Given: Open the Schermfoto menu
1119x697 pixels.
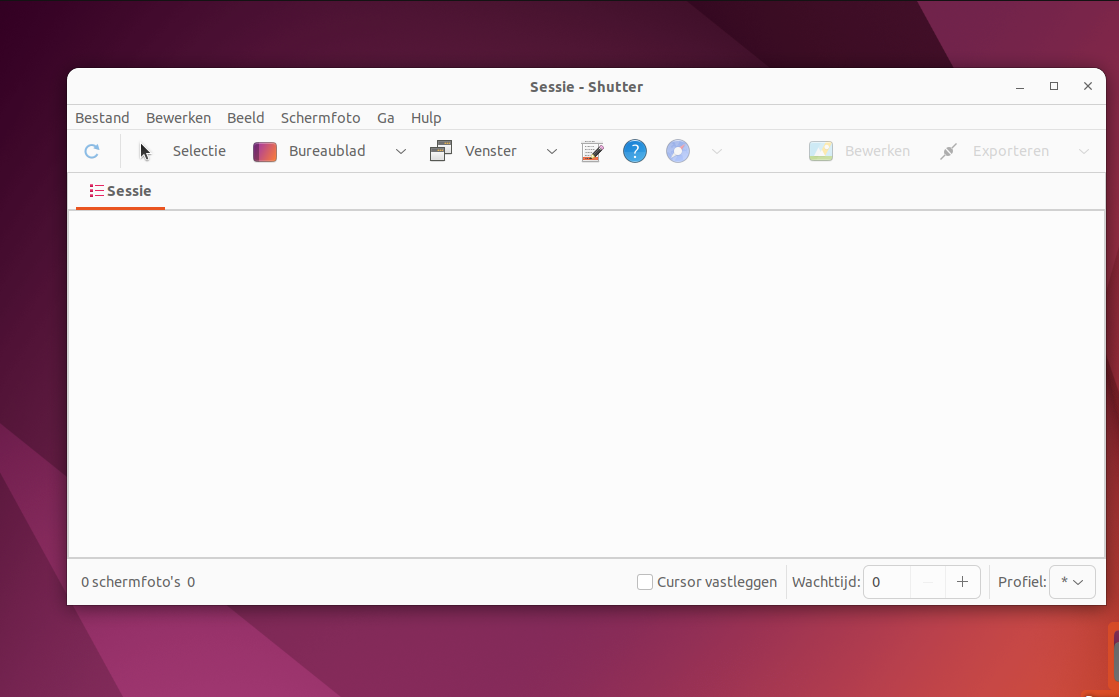Looking at the screenshot, I should pos(320,118).
